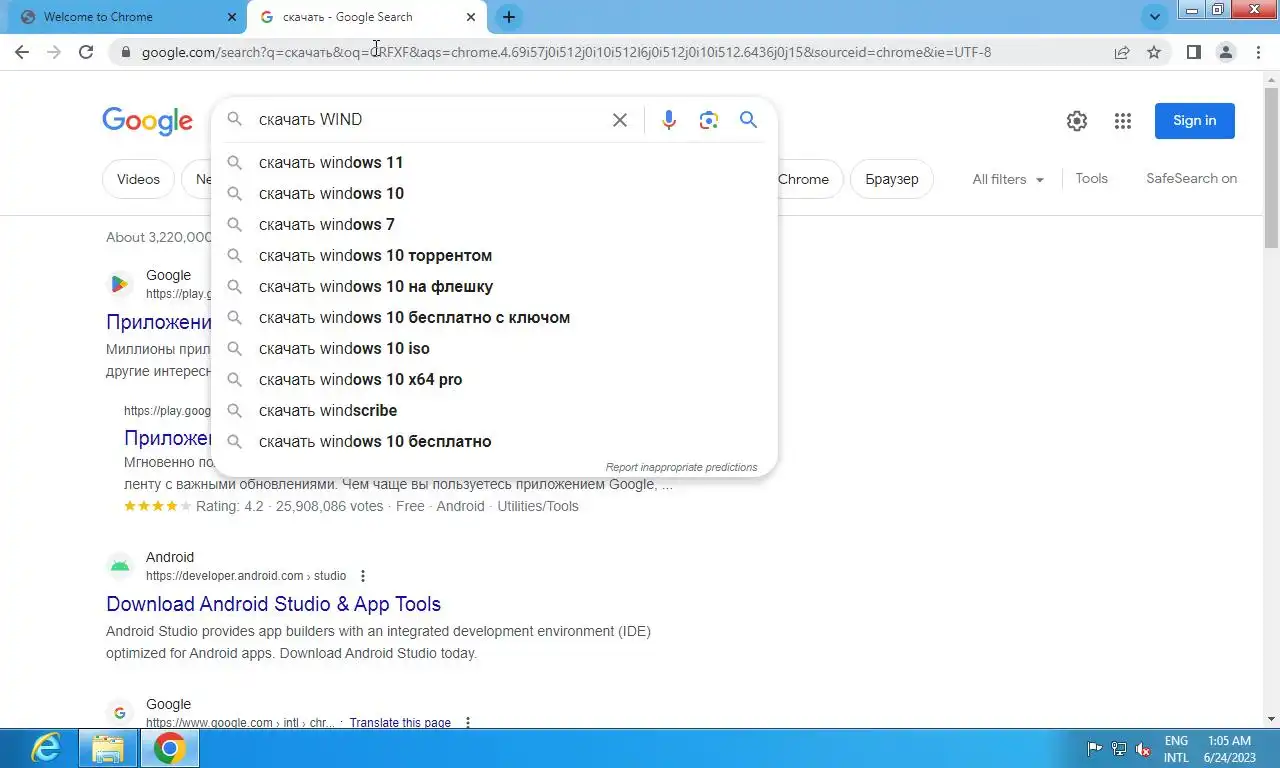Select the Браузер filter chip
The height and width of the screenshot is (768, 1280).
point(891,179)
